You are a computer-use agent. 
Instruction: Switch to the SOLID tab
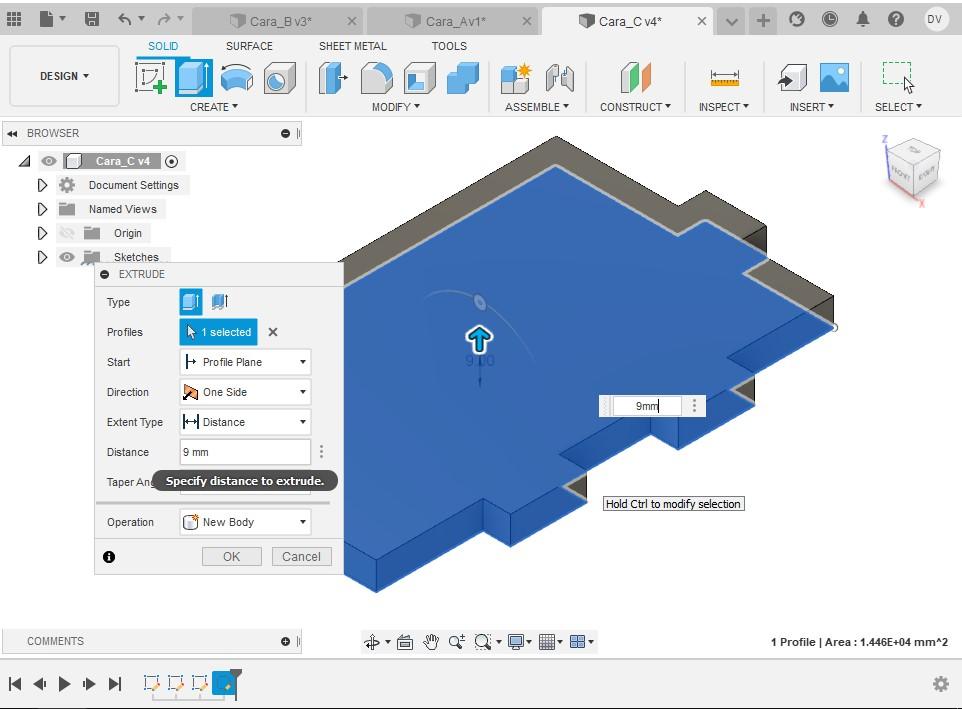pos(163,46)
